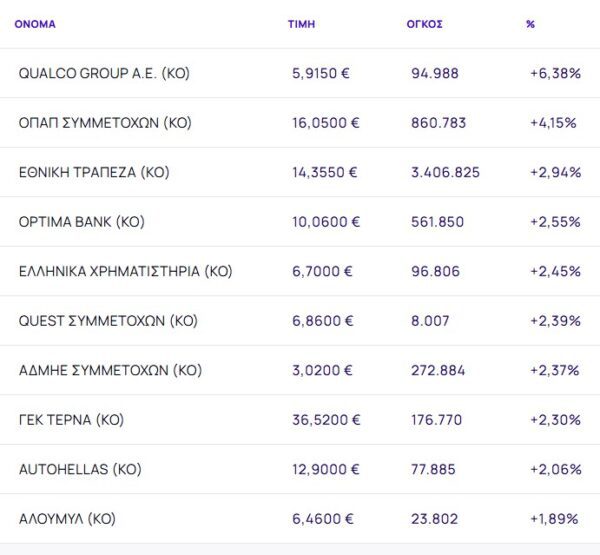Open the ΟΠΑΠ ΣΥΜΜΕΤΟΧΩΝ (ΚΟ) stock

(x=105, y=123)
